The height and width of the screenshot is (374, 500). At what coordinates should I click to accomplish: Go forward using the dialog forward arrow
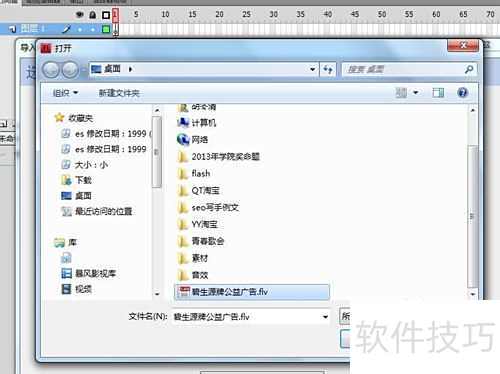70,70
